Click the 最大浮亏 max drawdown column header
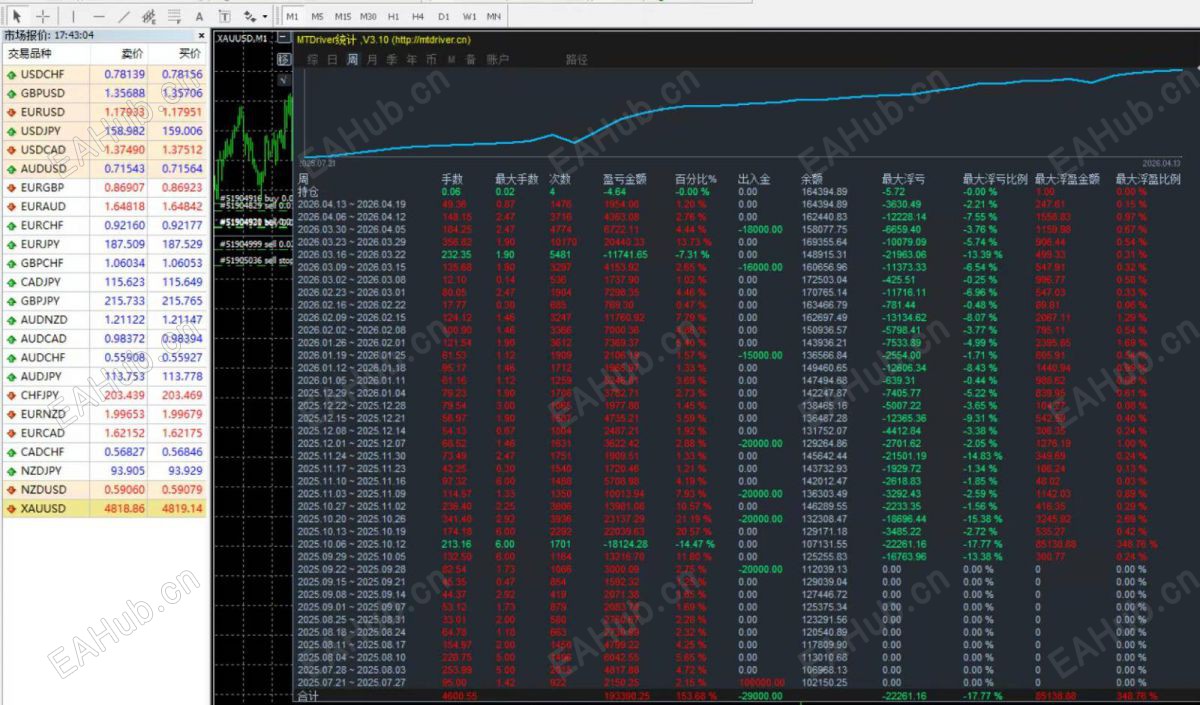 coord(903,180)
